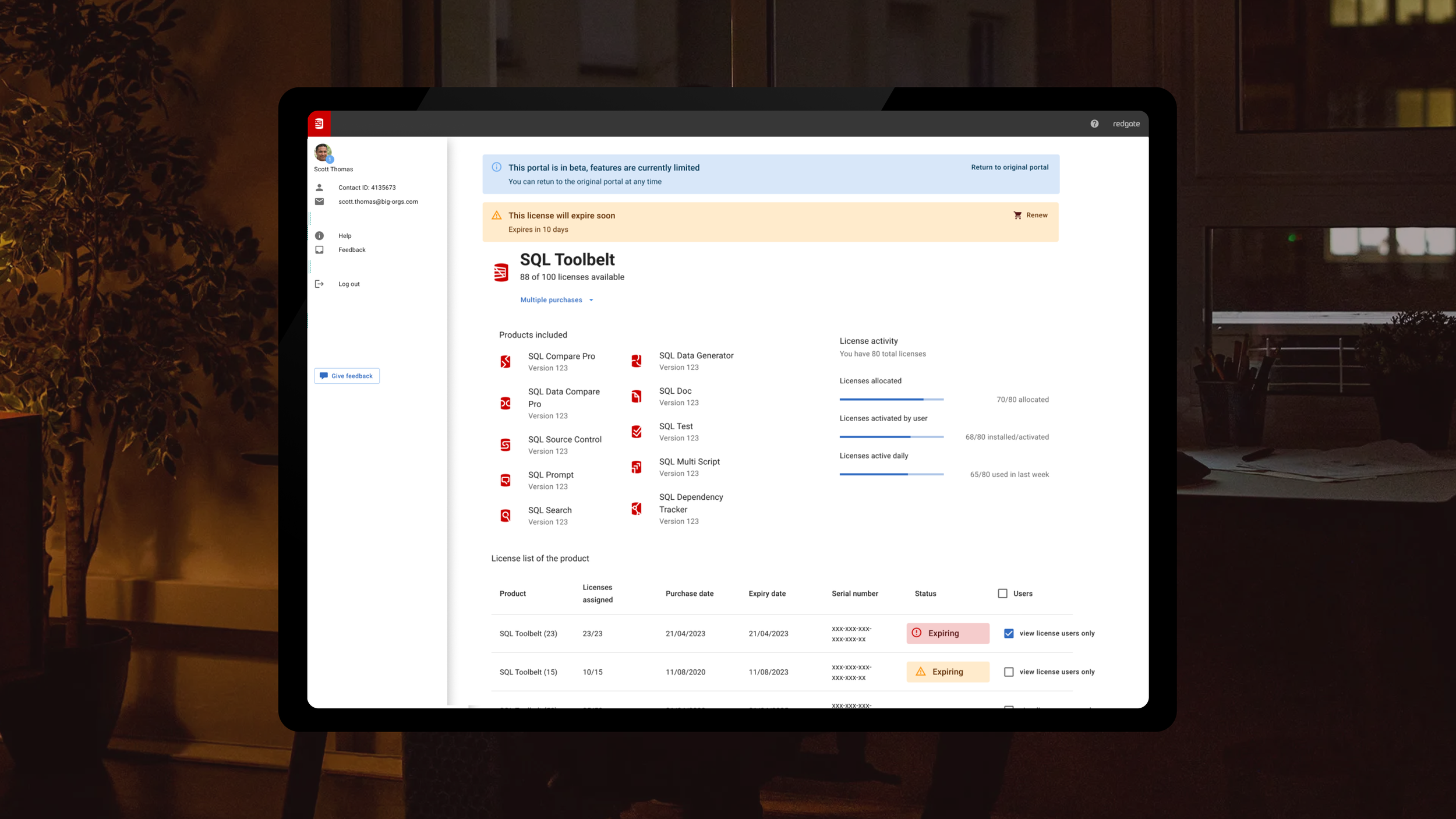The height and width of the screenshot is (819, 1456).
Task: Click the Licenses activated by user progress bar
Action: pyautogui.click(x=892, y=437)
